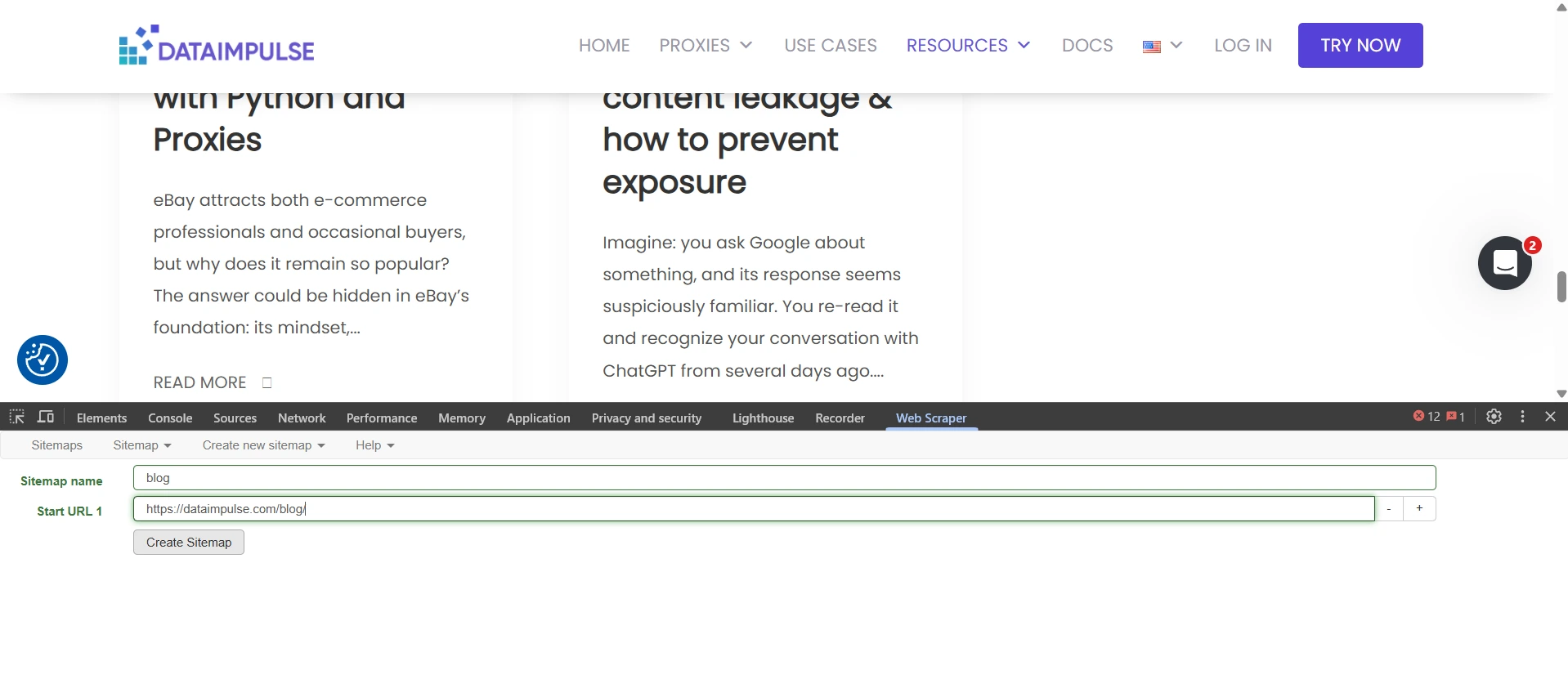The image size is (1568, 688).
Task: Click the TRY NOW button
Action: coord(1360,45)
